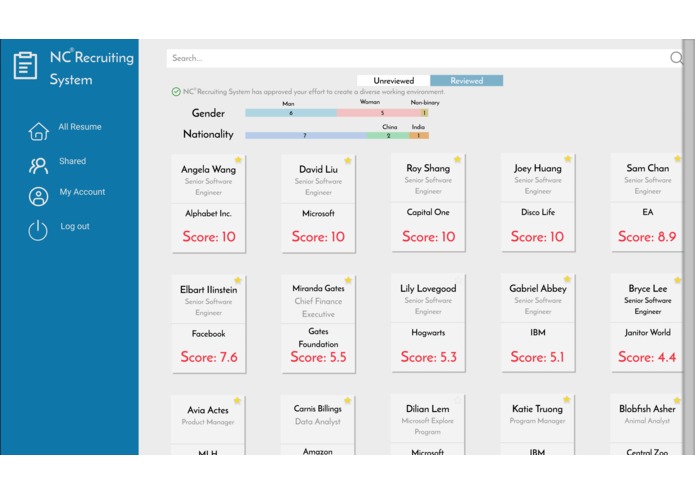Open Shared menu item

pyautogui.click(x=72, y=161)
